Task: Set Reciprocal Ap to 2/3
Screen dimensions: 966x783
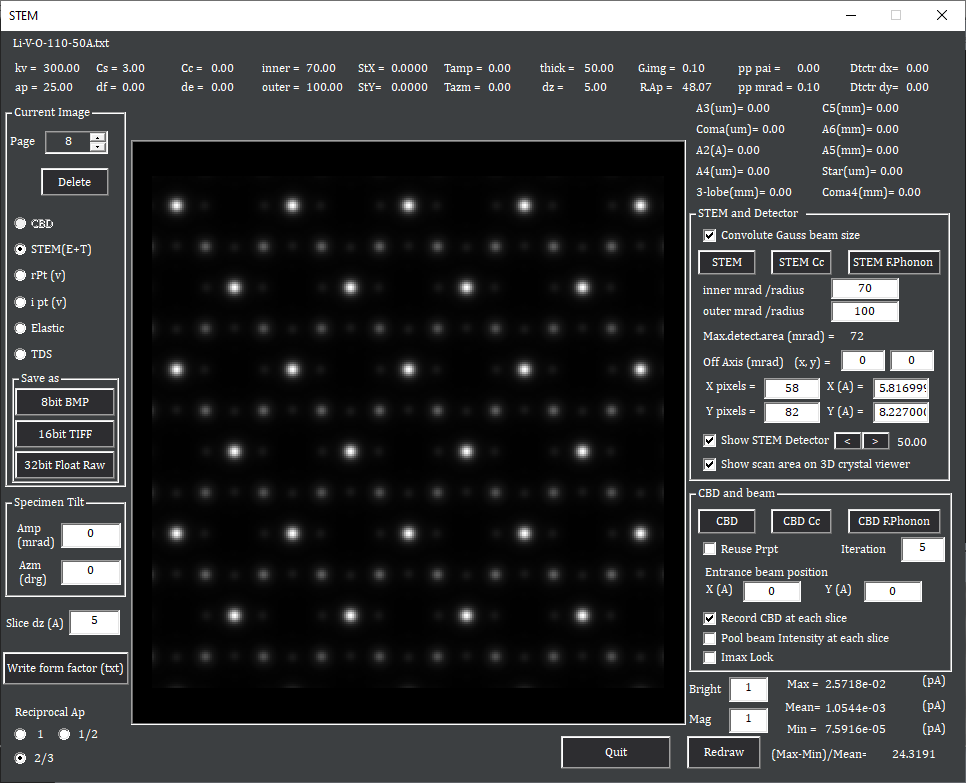Action: [x=21, y=758]
